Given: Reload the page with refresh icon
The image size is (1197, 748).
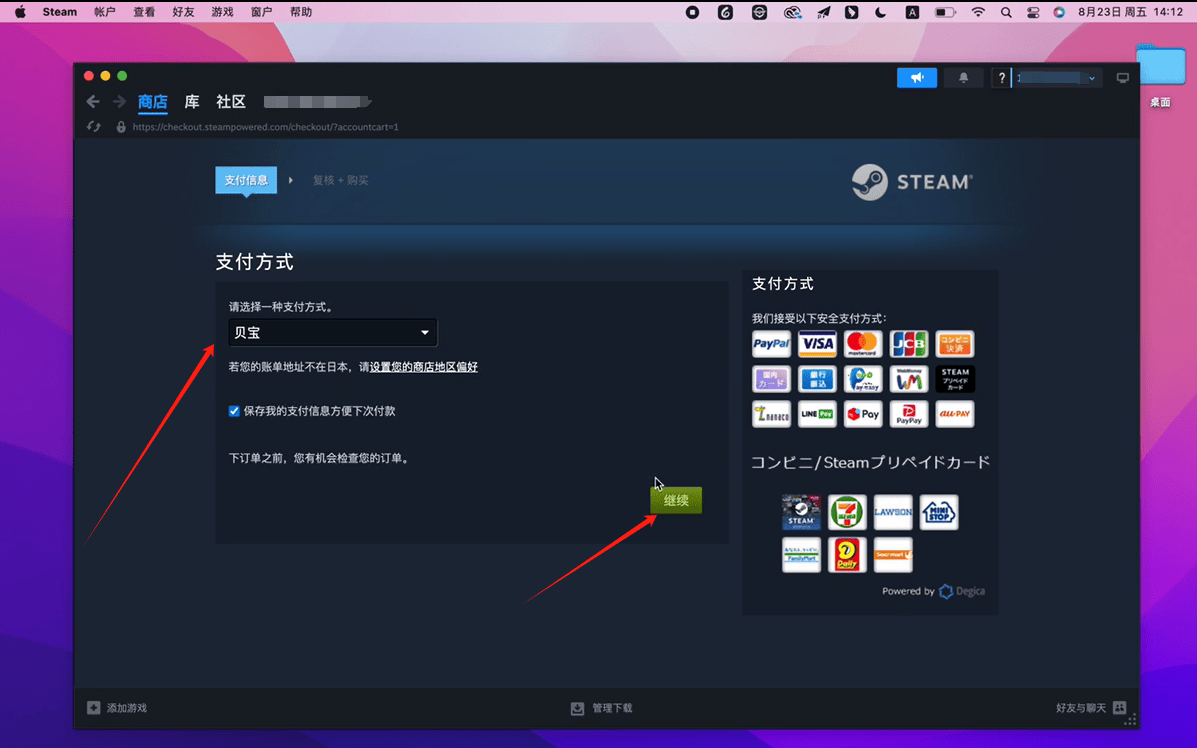Looking at the screenshot, I should point(94,127).
